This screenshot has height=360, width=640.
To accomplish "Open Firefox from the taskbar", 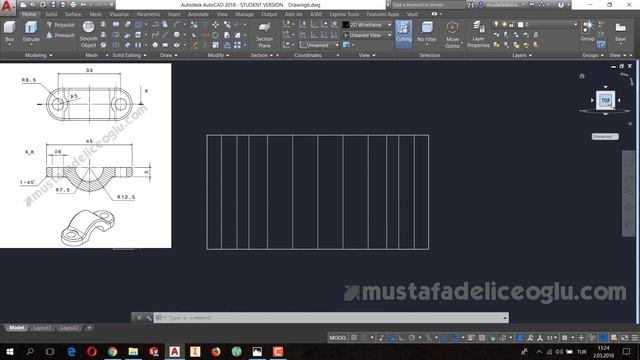I will coord(216,351).
